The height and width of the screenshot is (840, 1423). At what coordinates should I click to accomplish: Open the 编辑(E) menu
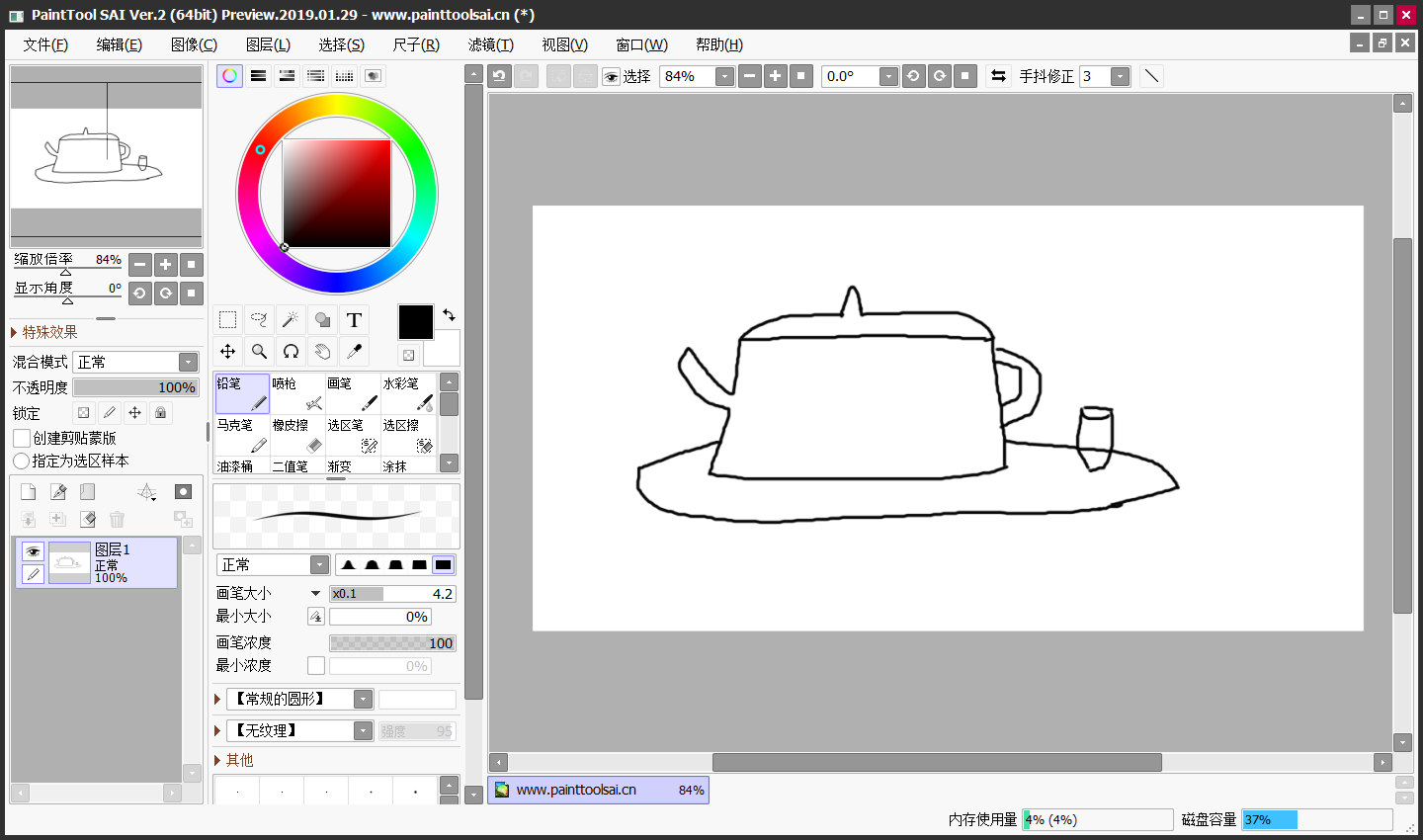[120, 44]
